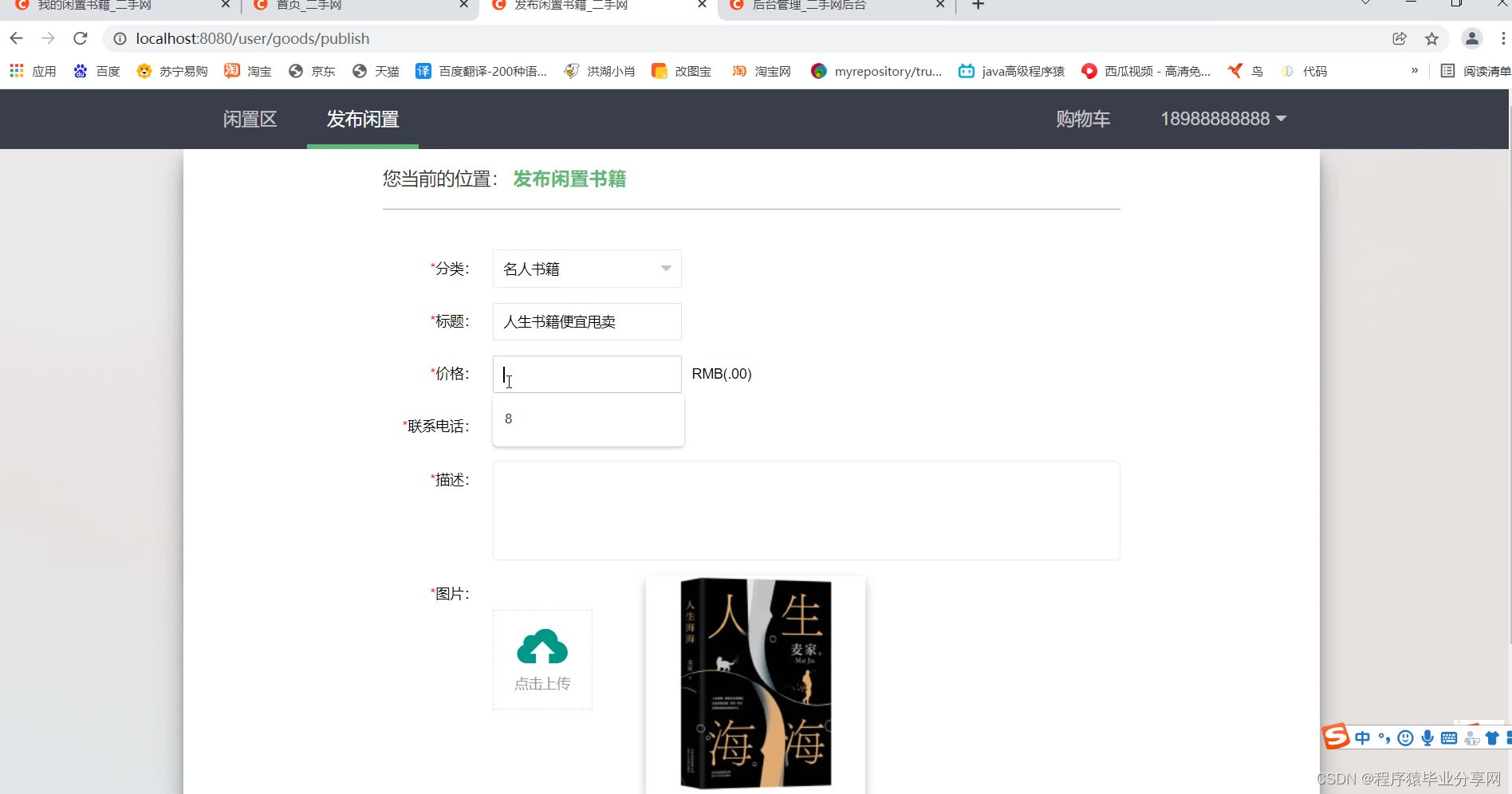Viewport: 1512px width, 794px height.
Task: Open the myrepository bookmark
Action: tap(876, 71)
